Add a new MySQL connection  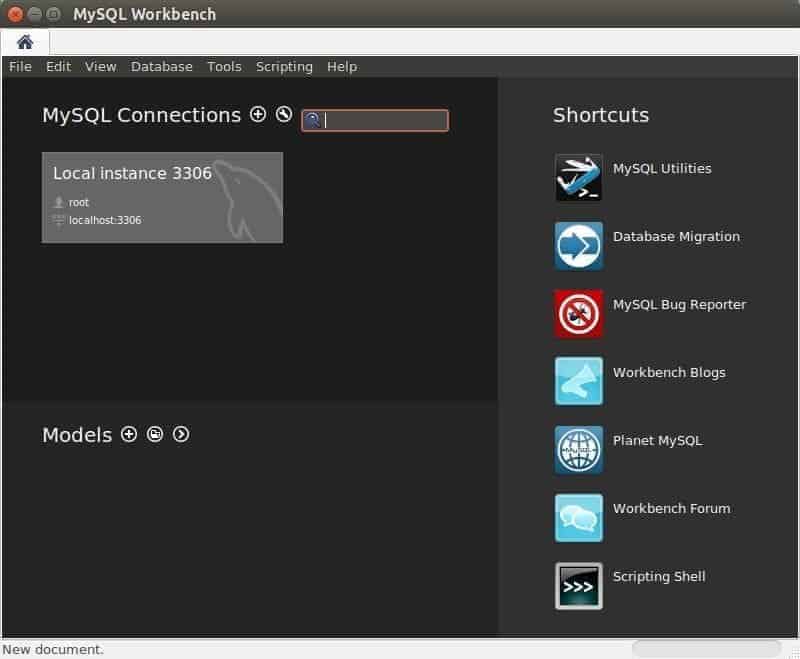pos(258,114)
